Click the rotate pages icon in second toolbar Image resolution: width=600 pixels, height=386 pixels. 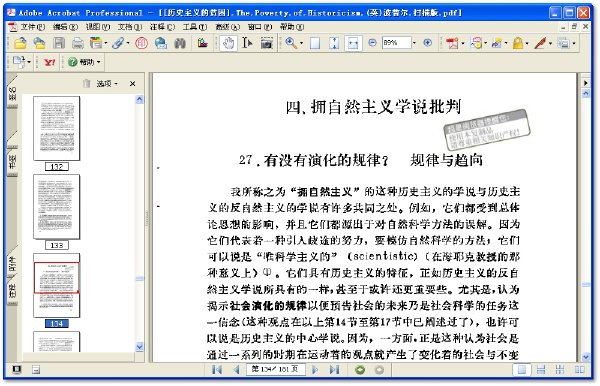[x=19, y=62]
